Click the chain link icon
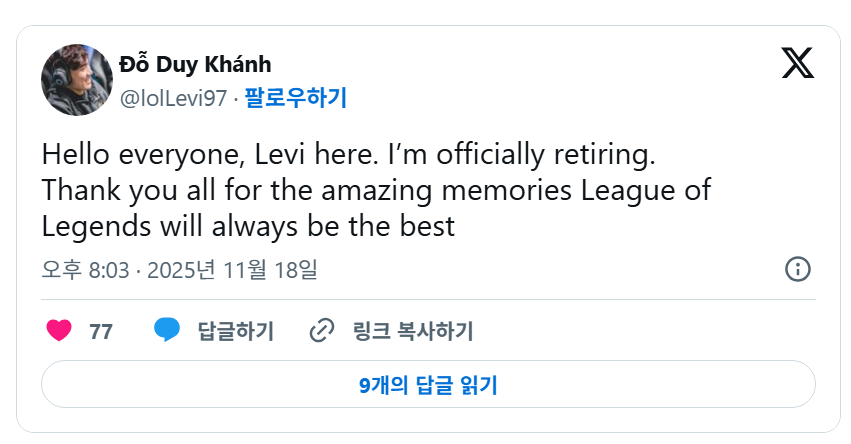 321,330
